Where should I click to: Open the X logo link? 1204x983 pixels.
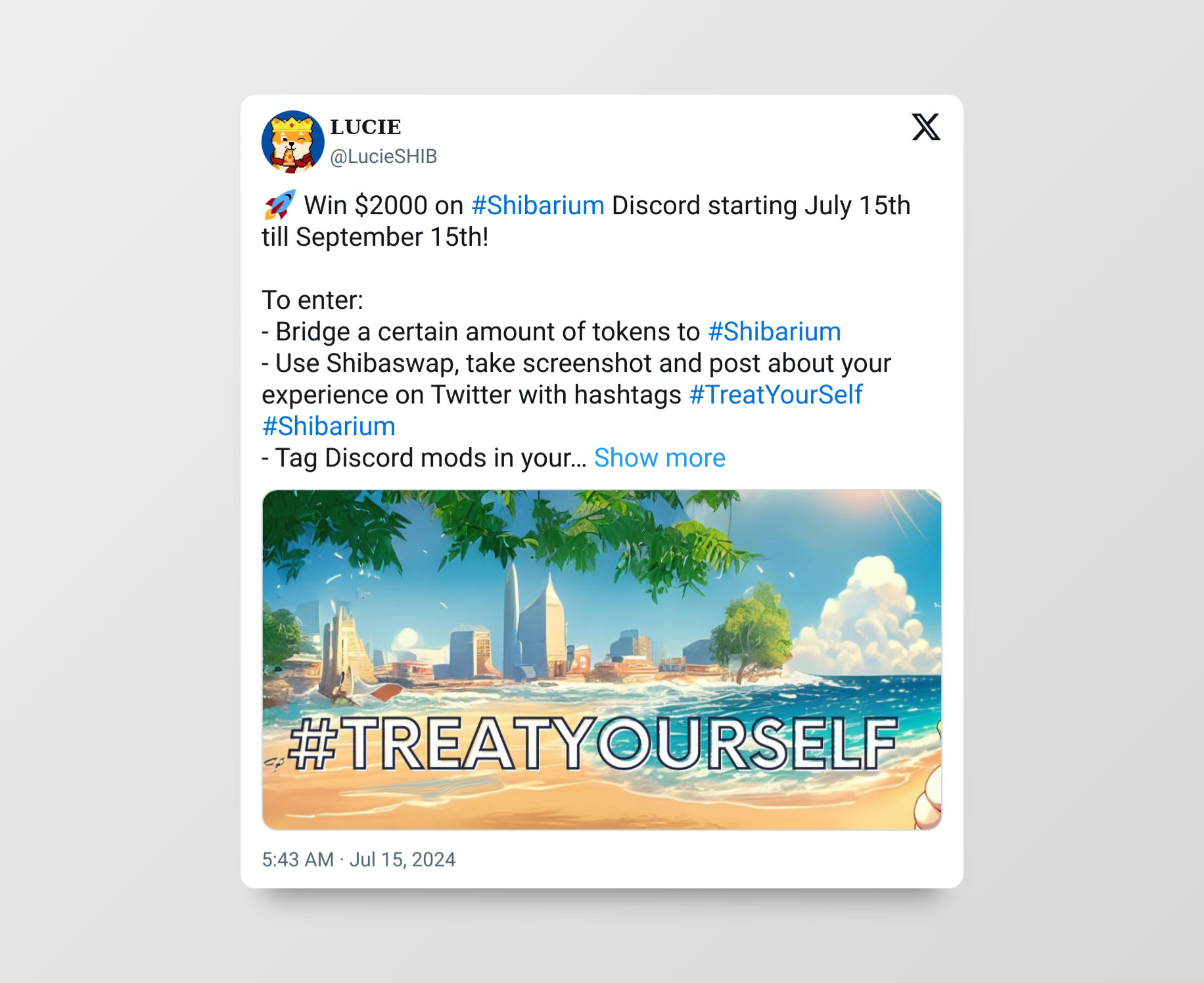(x=926, y=127)
